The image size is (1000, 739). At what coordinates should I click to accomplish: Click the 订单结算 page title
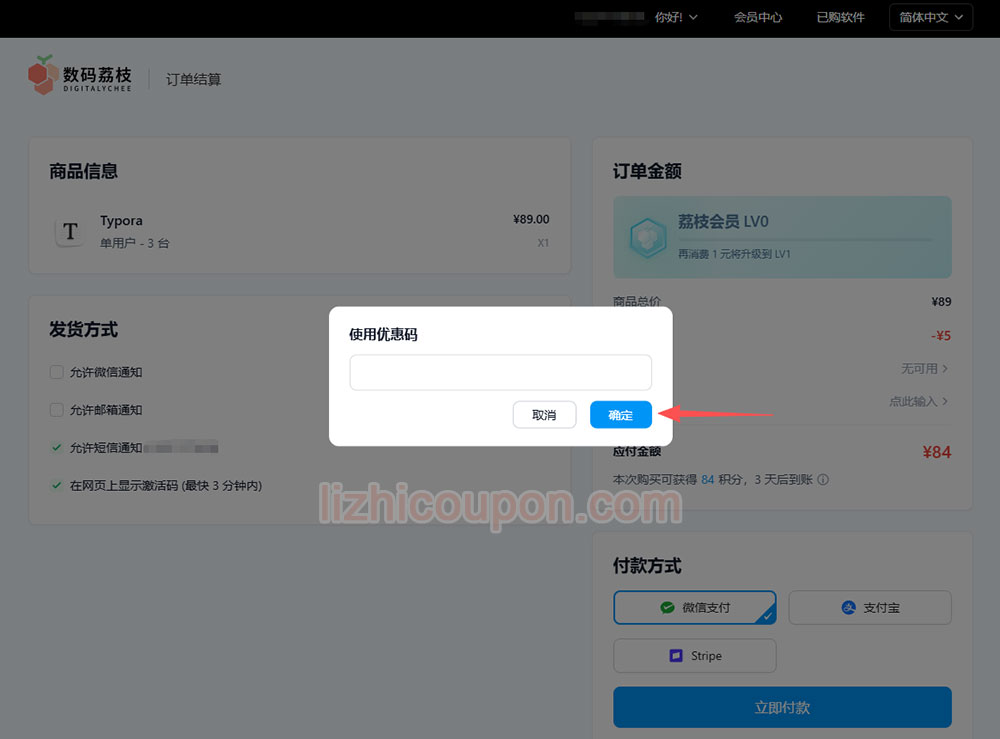point(193,79)
